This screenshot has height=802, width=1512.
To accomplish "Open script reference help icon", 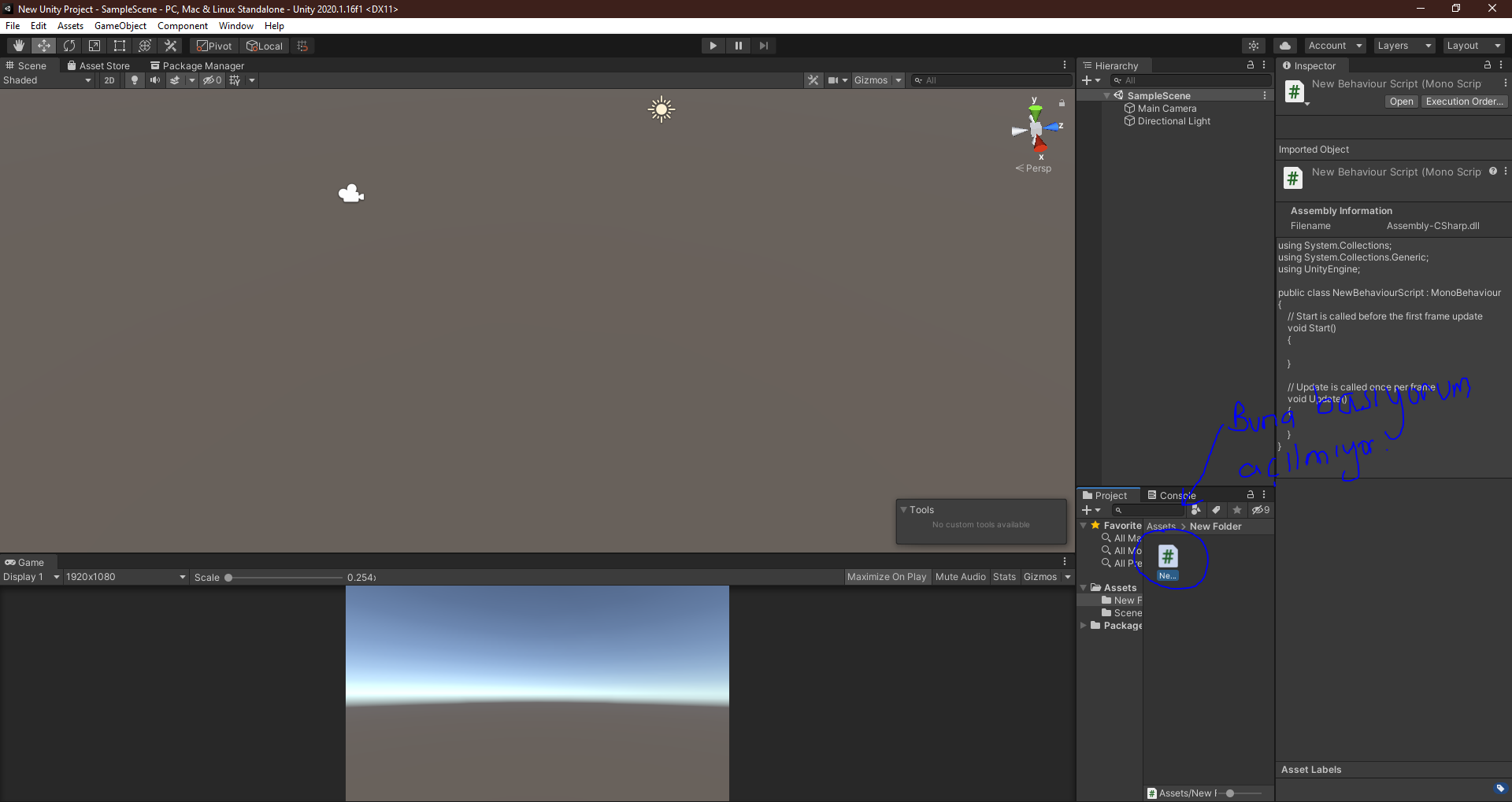I will [1492, 172].
